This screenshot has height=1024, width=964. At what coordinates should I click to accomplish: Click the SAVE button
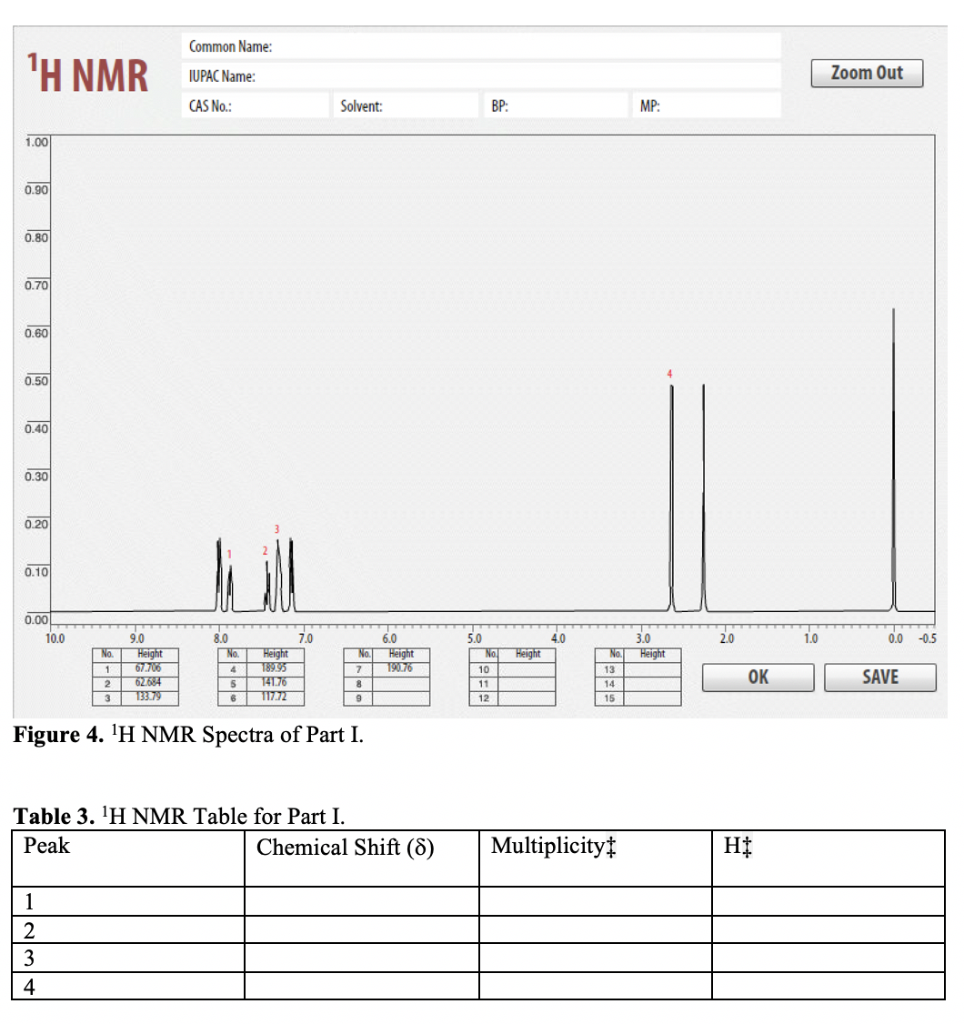tap(881, 677)
